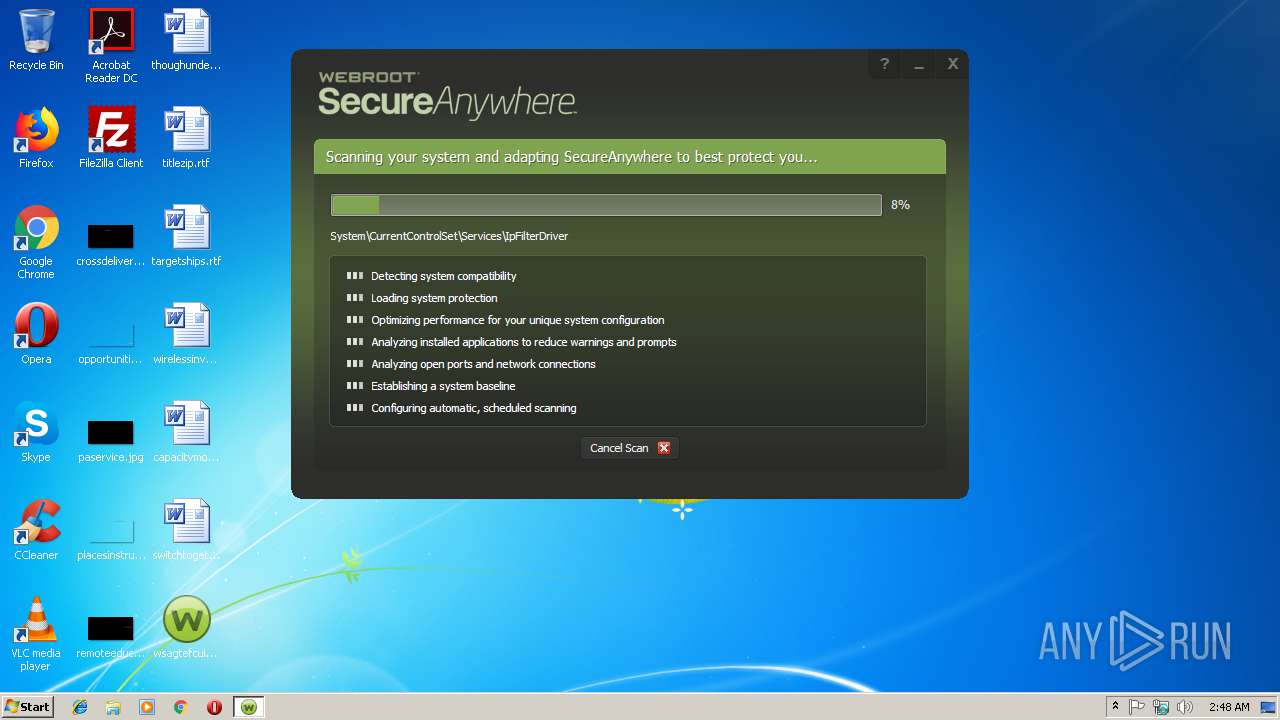1280x720 pixels.
Task: Click the 'Scanning your system' green header
Action: pos(630,157)
